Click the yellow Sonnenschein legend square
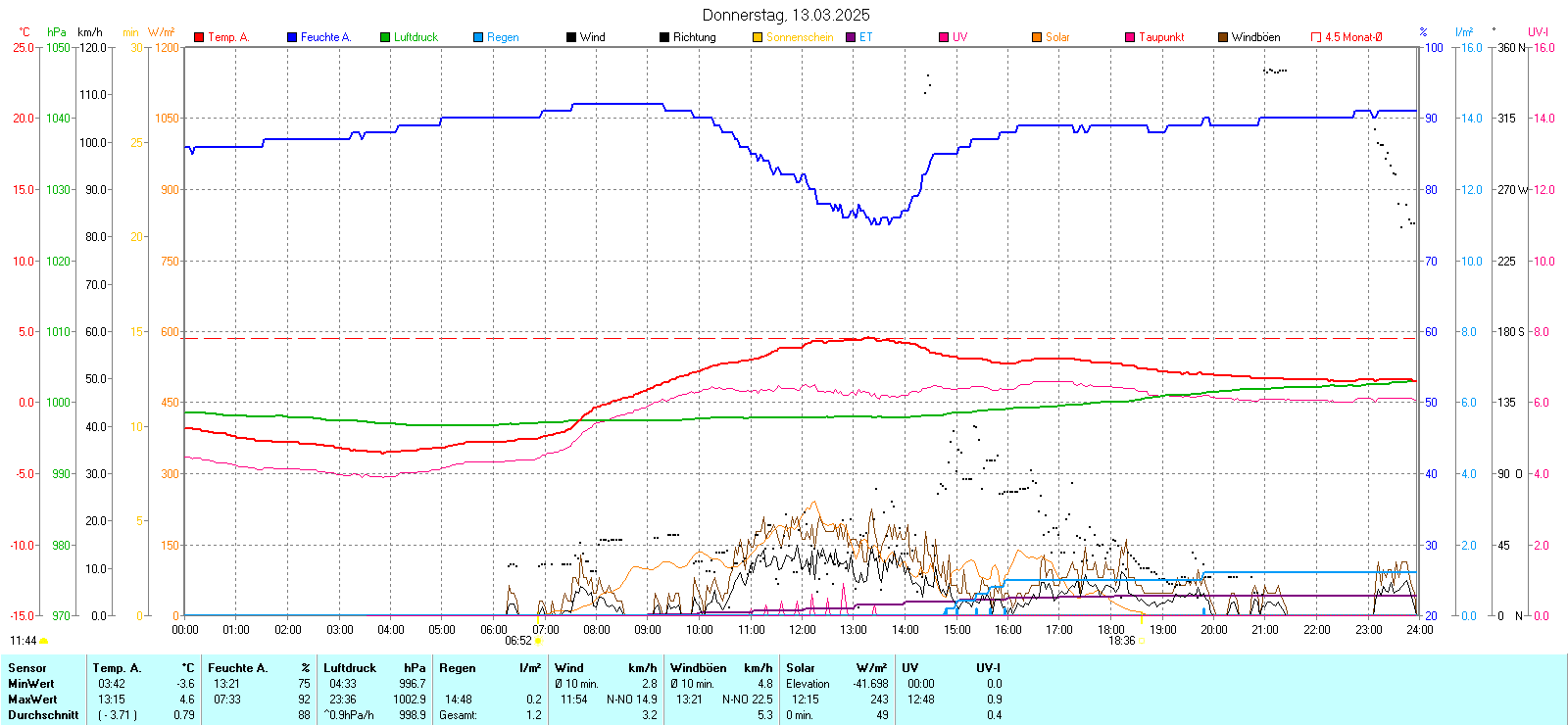The height and width of the screenshot is (725, 1568). click(x=758, y=37)
